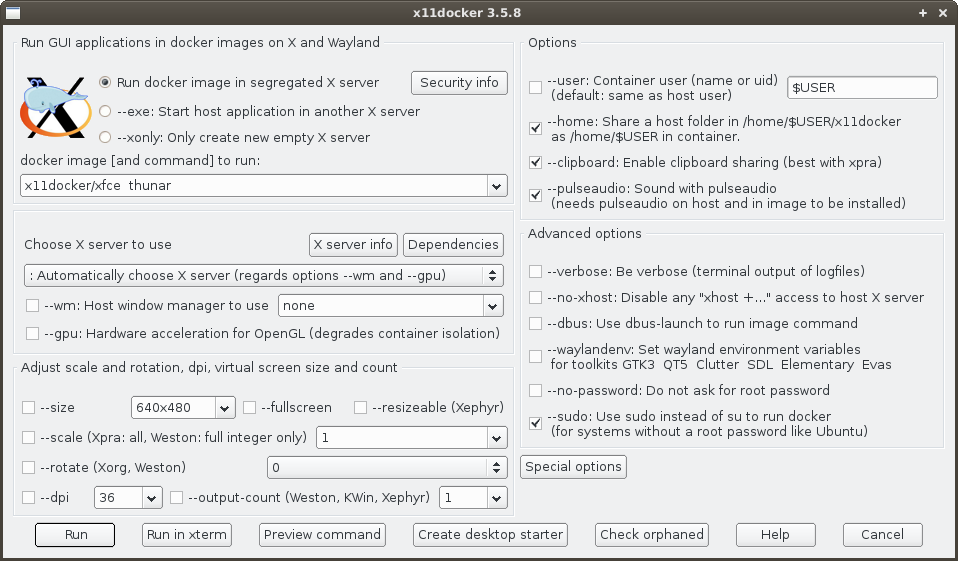Expand the window manager dropdown arrow
The width and height of the screenshot is (958, 561).
(493, 306)
